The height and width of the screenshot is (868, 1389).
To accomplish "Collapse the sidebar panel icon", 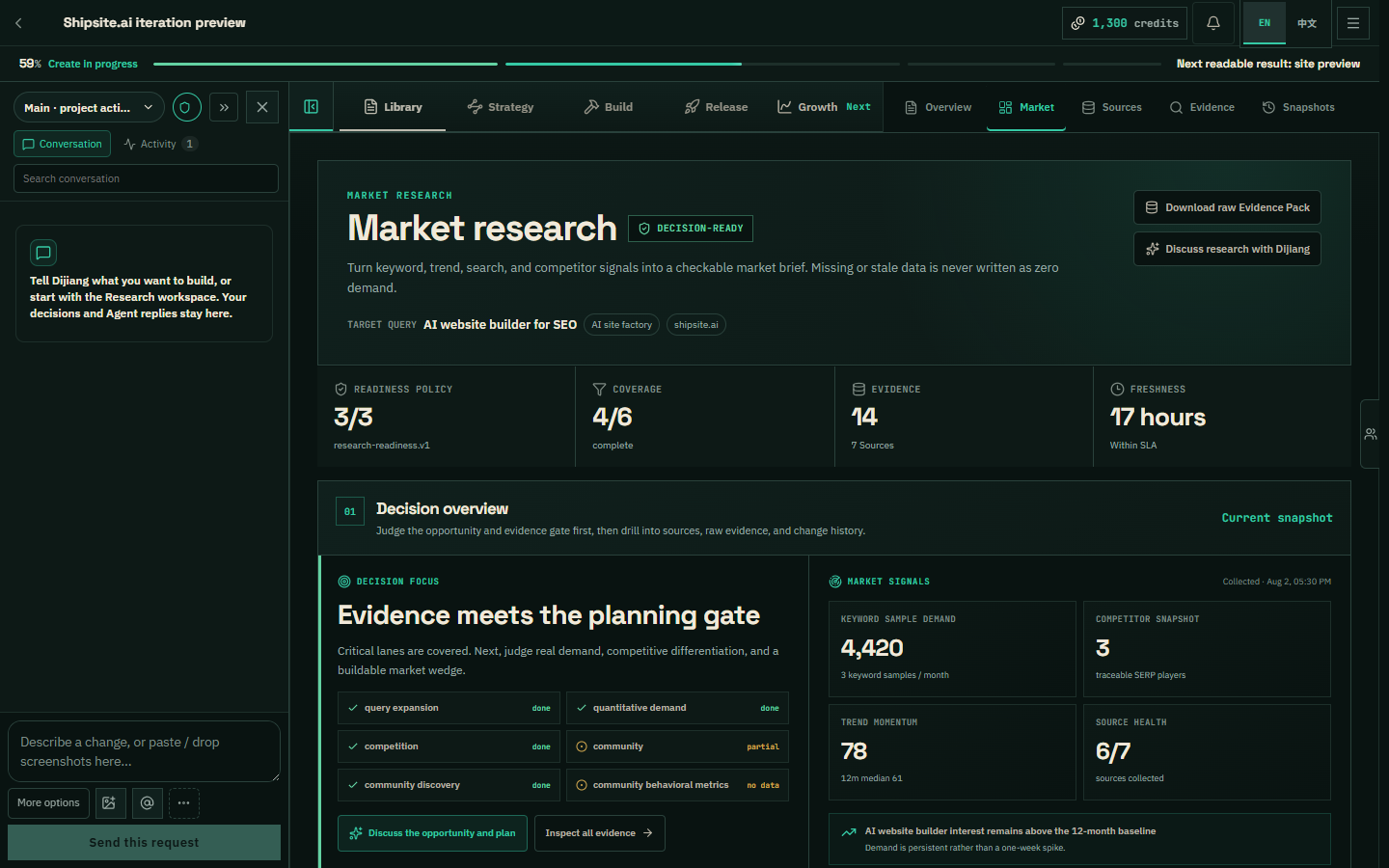I will 312,107.
